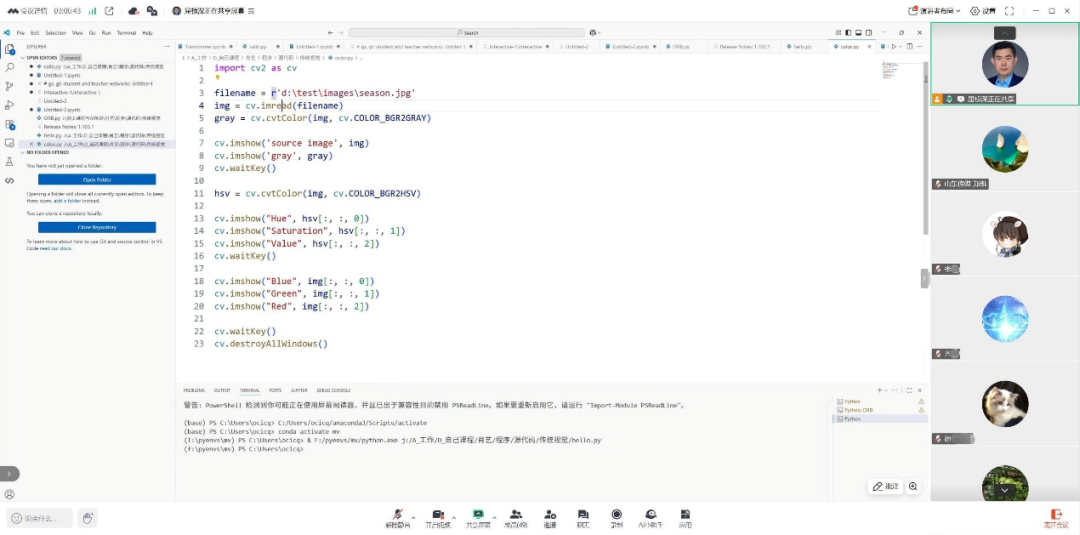Open the chat panel in meeting toolbar
Screen dimensions: 1080x535
coord(583,518)
